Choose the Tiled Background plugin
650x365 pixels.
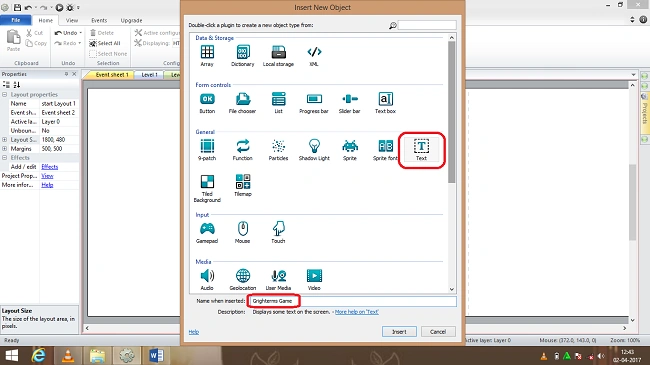point(207,188)
